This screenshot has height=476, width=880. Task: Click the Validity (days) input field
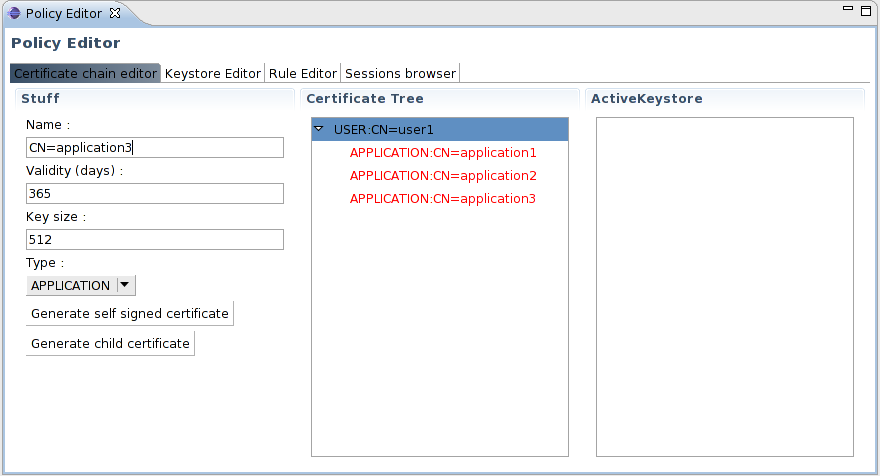(155, 194)
